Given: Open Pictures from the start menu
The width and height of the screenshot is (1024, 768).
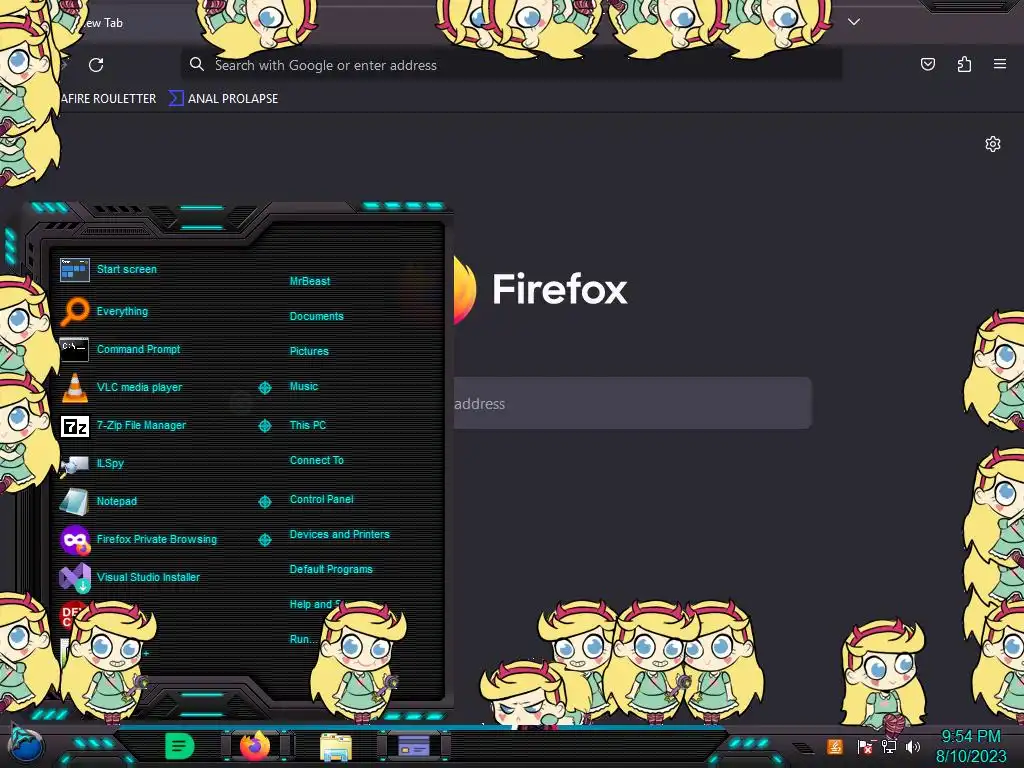Looking at the screenshot, I should click(x=309, y=351).
